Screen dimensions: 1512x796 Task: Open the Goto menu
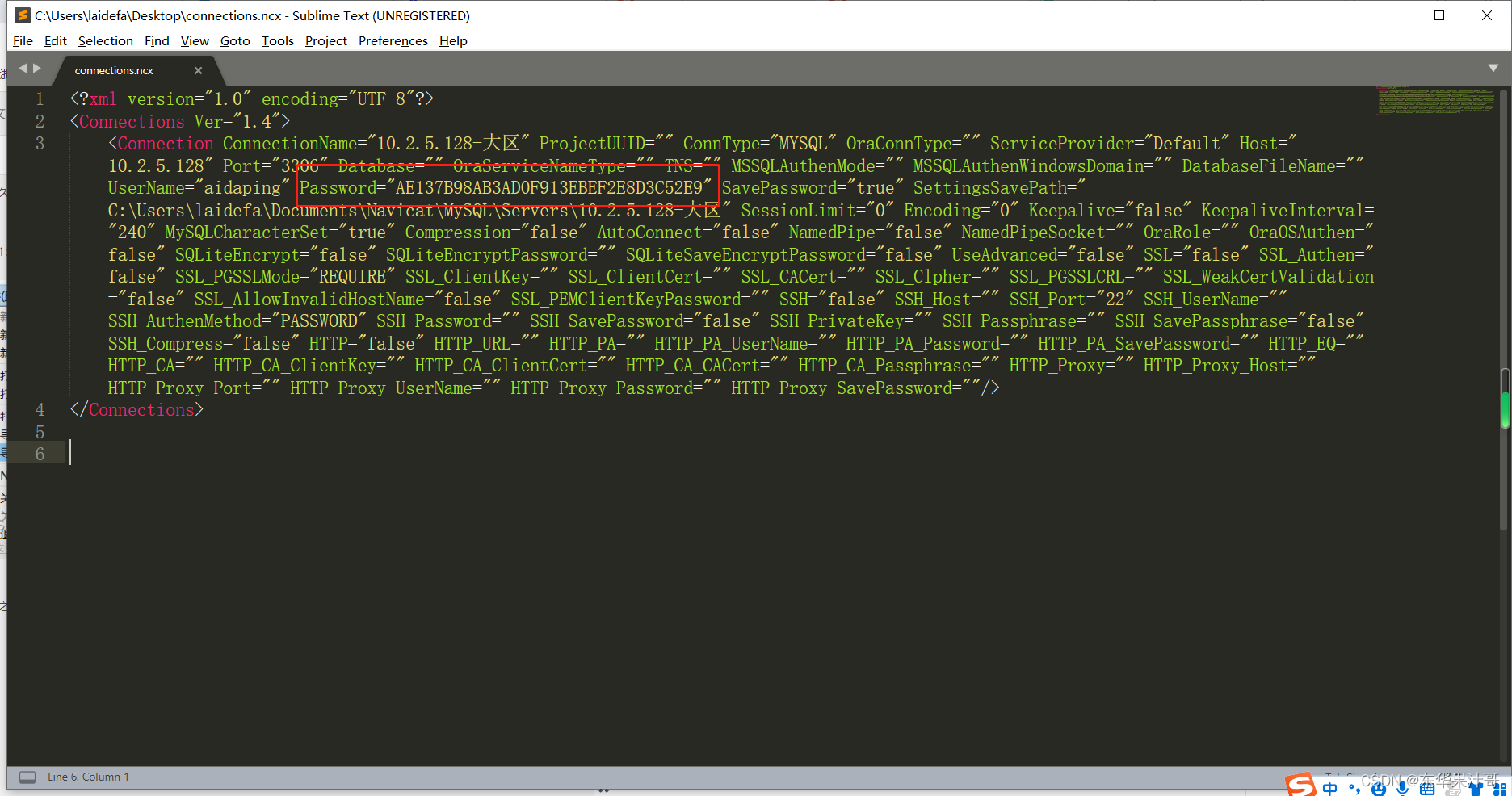point(235,41)
